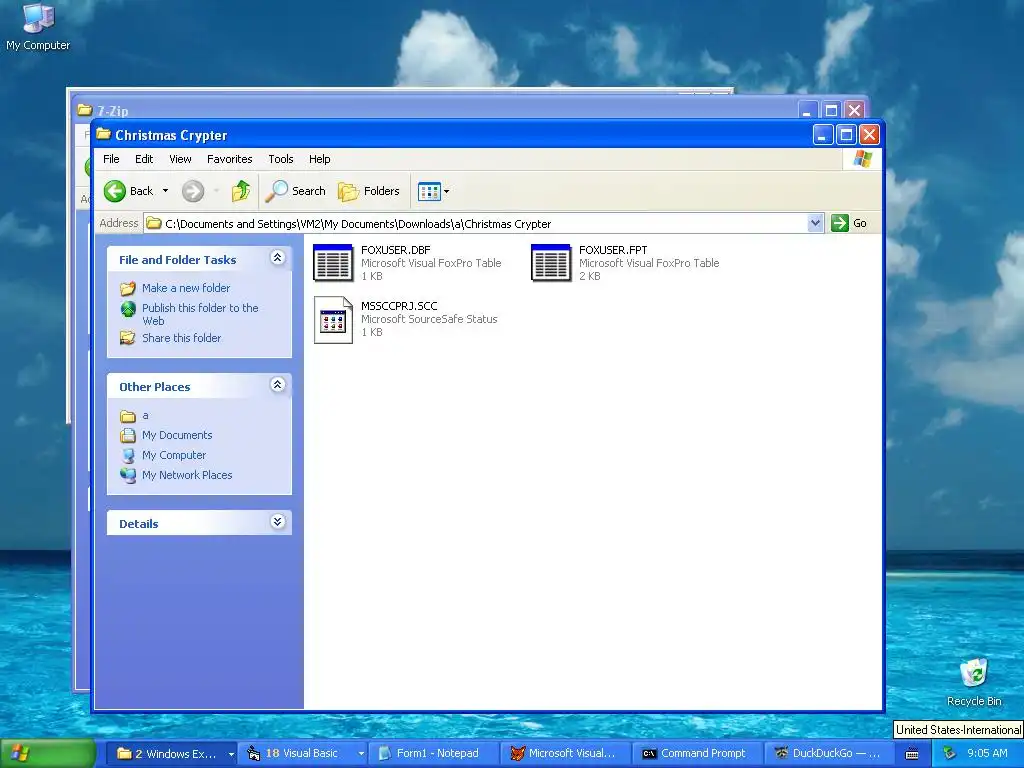Click the keyboard language bar icon
The image size is (1024, 768).
[x=912, y=754]
